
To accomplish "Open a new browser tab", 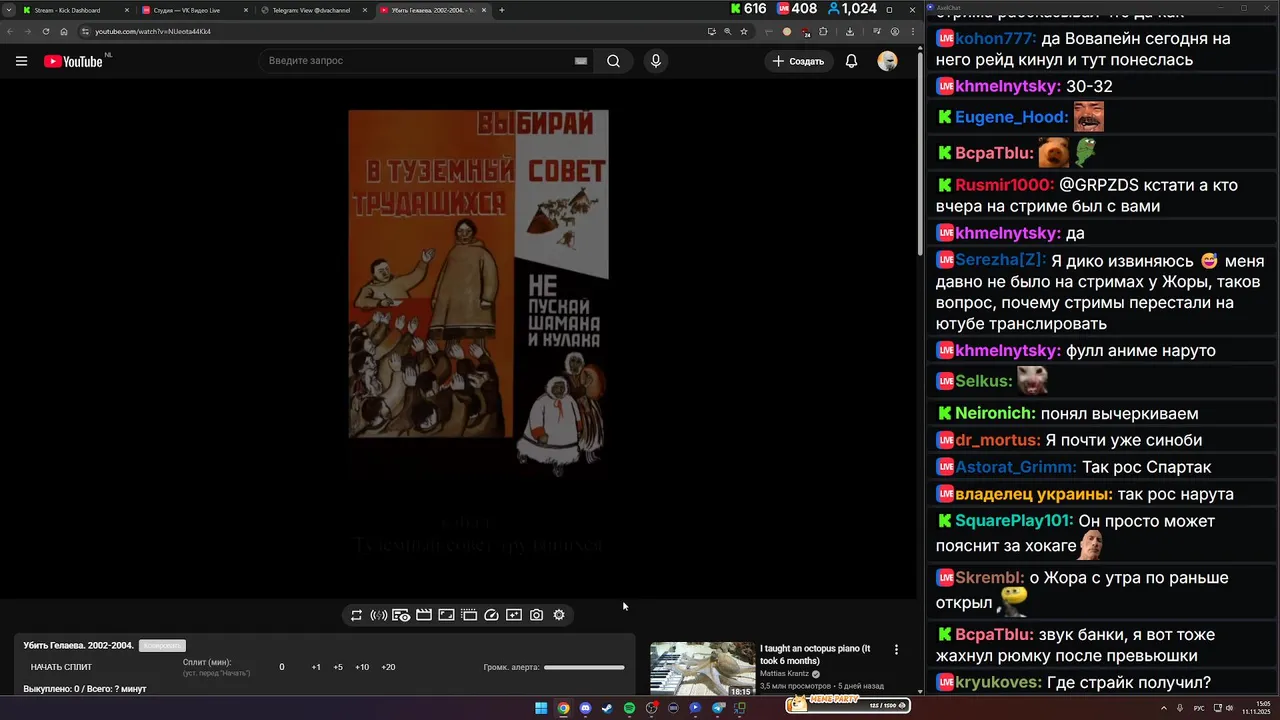I will tap(502, 10).
